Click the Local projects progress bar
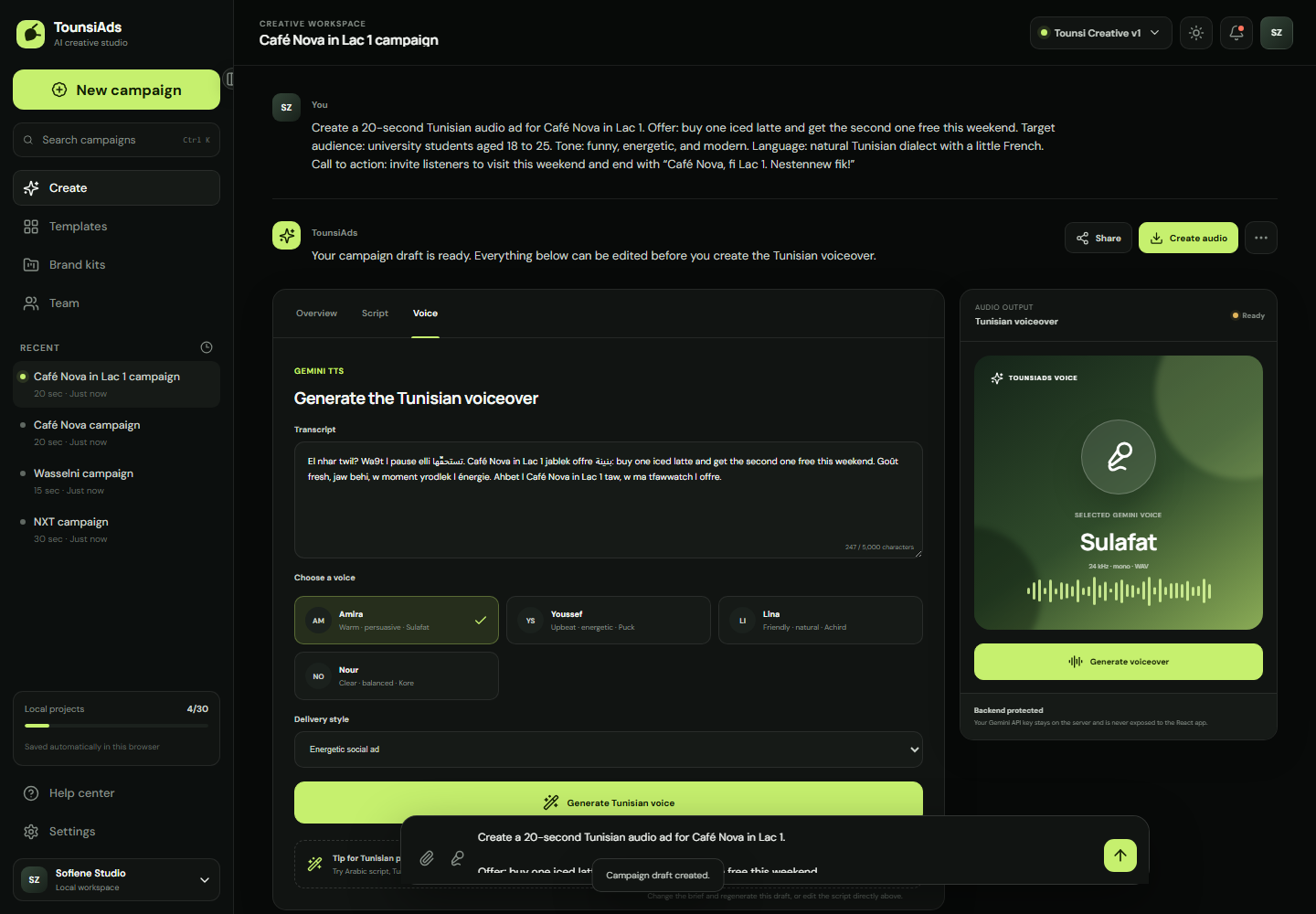Screen dimensions: 1316x914 116,726
